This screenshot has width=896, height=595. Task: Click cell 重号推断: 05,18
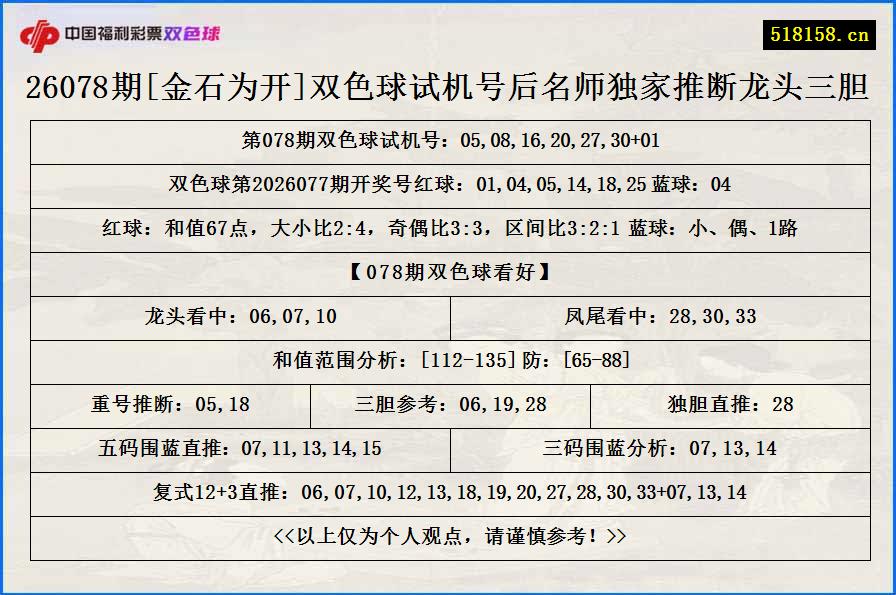(170, 406)
